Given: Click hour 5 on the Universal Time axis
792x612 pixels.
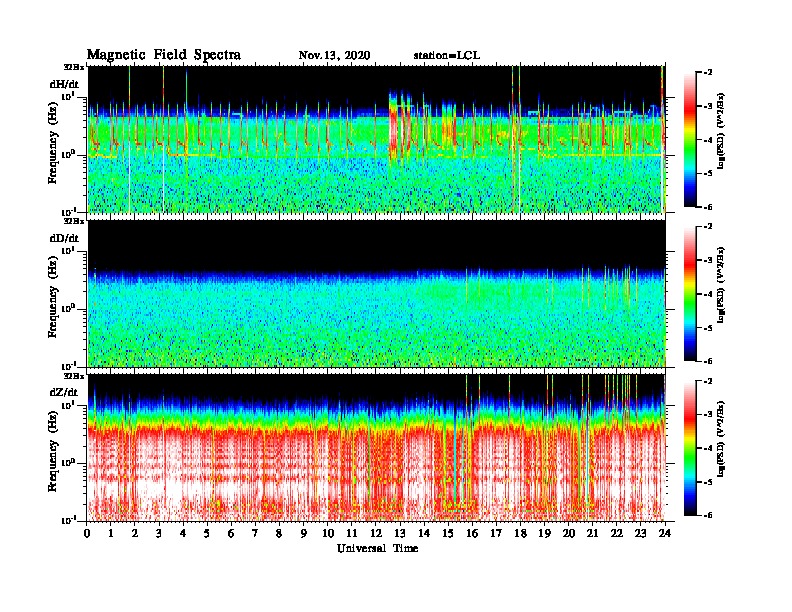Looking at the screenshot, I should (x=207, y=534).
